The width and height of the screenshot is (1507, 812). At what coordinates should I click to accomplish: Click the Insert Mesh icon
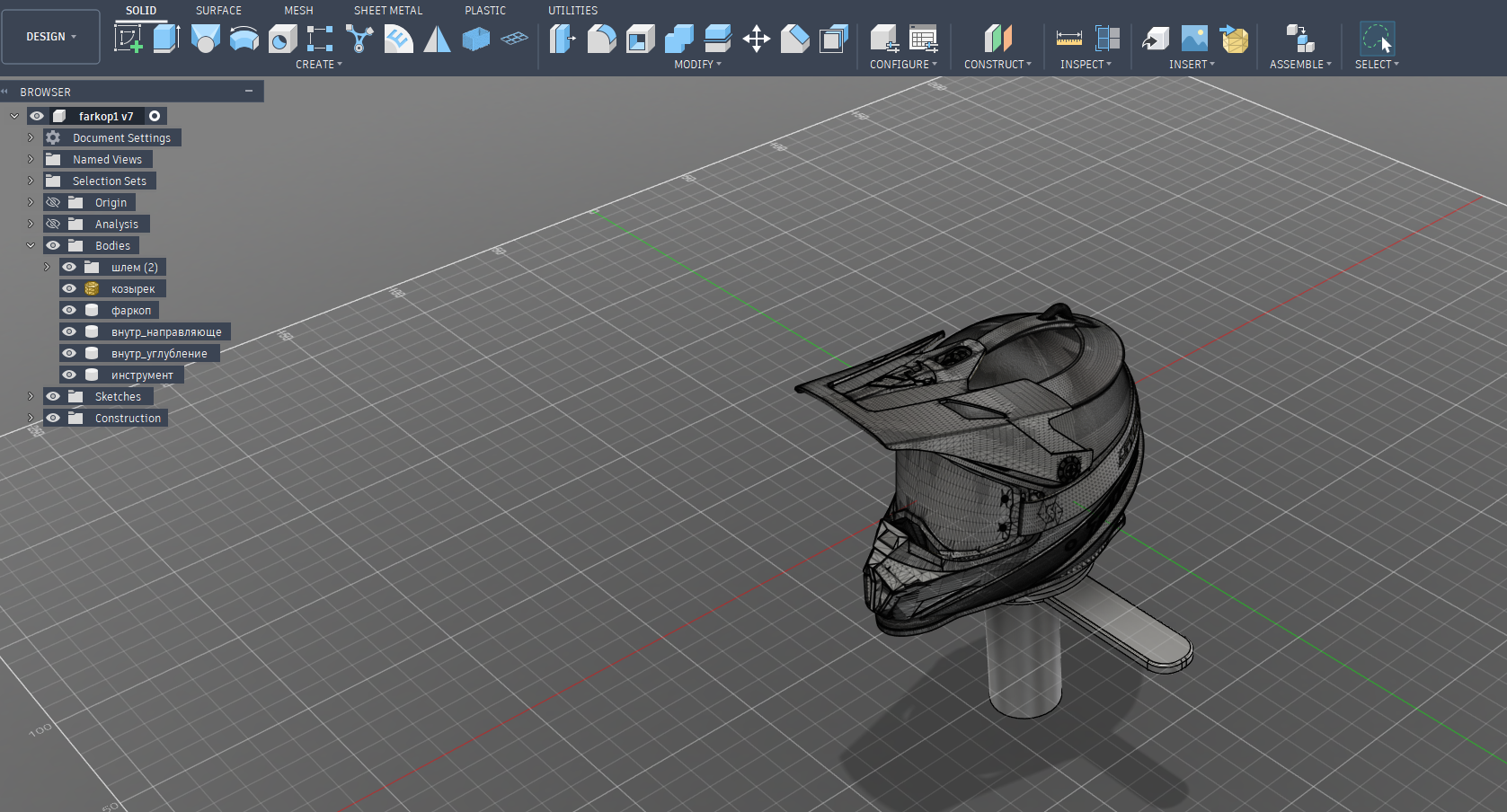tap(1234, 39)
